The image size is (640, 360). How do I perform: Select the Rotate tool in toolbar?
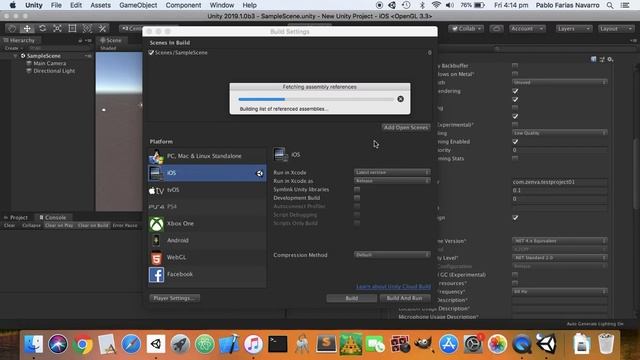pyautogui.click(x=42, y=29)
